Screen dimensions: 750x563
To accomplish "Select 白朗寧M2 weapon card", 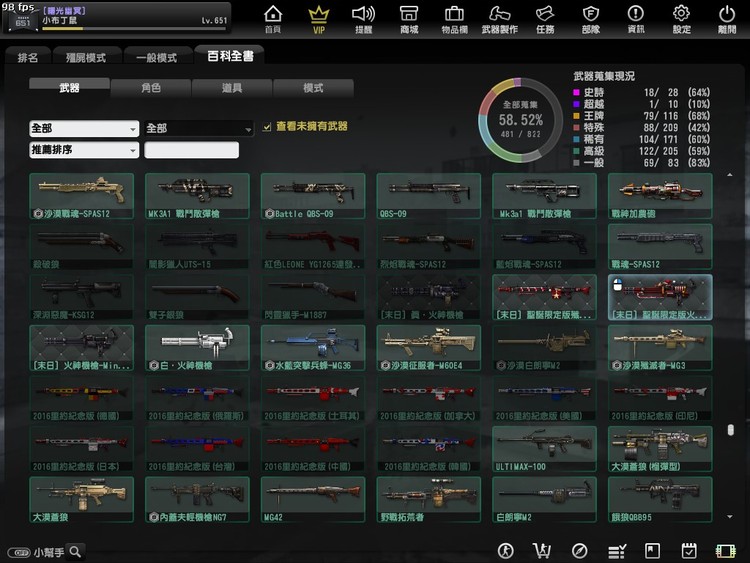I will (x=544, y=499).
